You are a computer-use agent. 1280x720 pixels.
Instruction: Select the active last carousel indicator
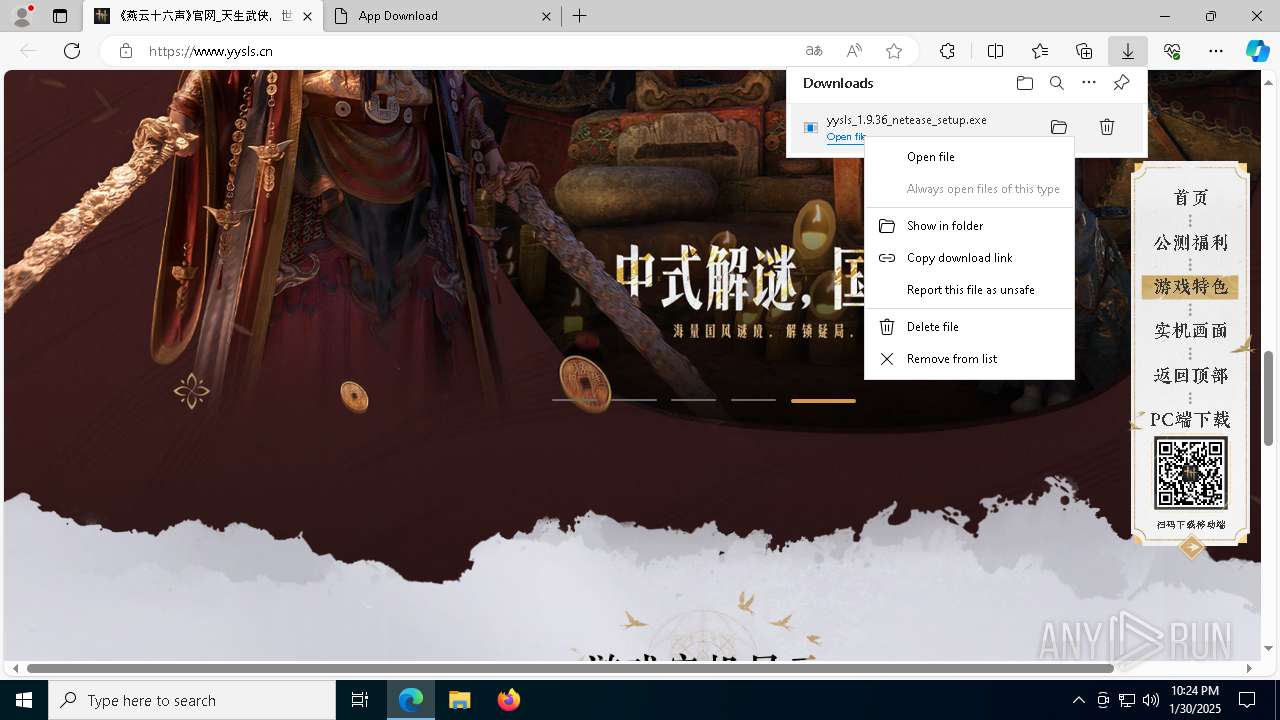pos(823,400)
